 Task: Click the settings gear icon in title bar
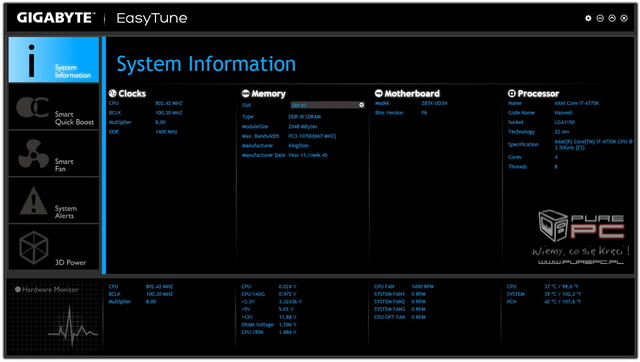pyautogui.click(x=588, y=18)
